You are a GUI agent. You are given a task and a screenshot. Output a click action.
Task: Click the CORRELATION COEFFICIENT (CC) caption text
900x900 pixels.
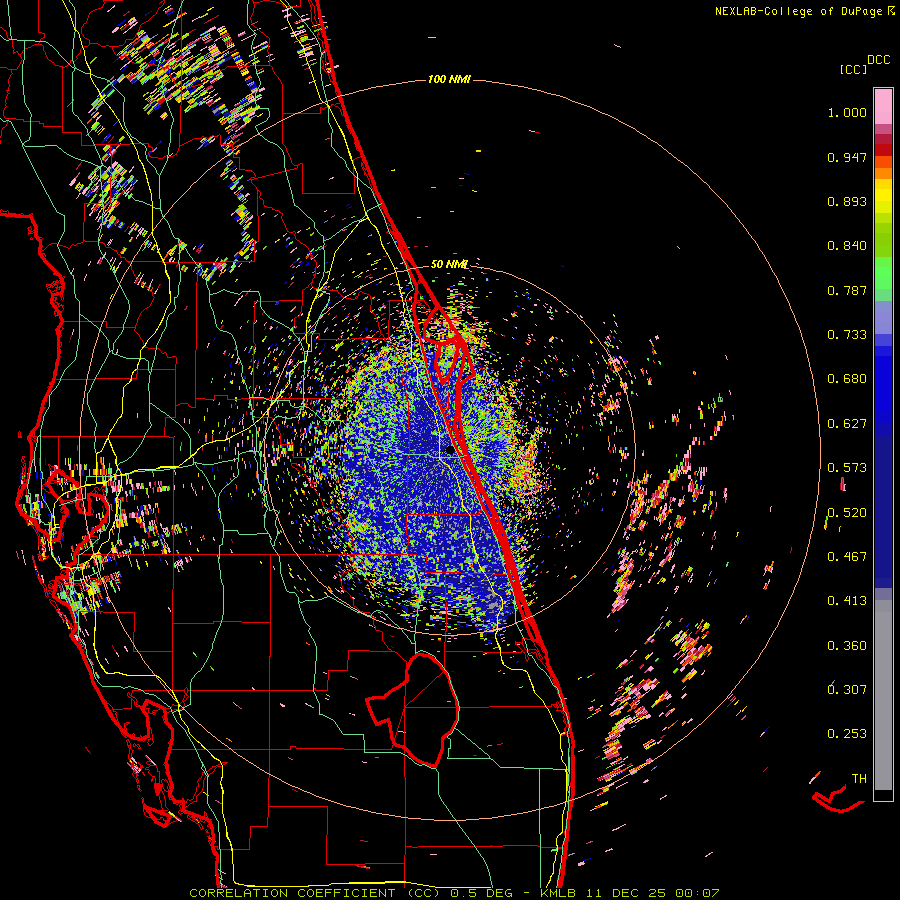point(315,893)
